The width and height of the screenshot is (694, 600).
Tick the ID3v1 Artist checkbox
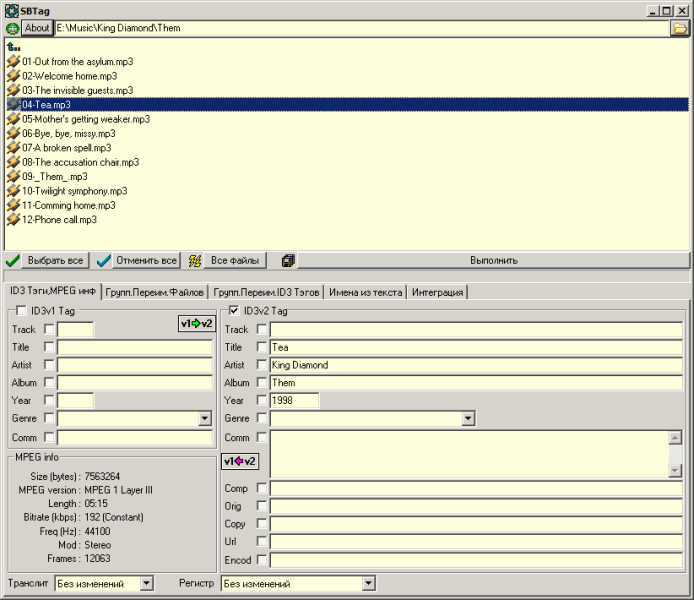click(x=49, y=365)
